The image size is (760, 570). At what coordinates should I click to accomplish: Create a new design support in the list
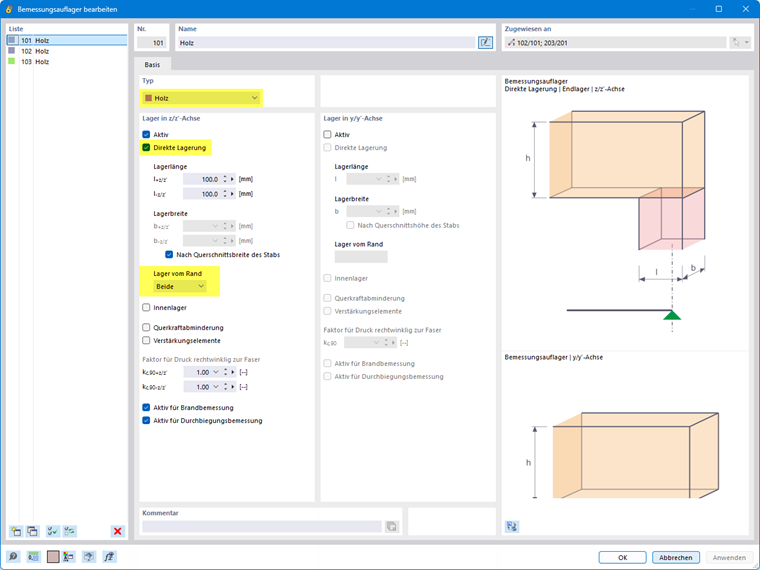tap(16, 531)
